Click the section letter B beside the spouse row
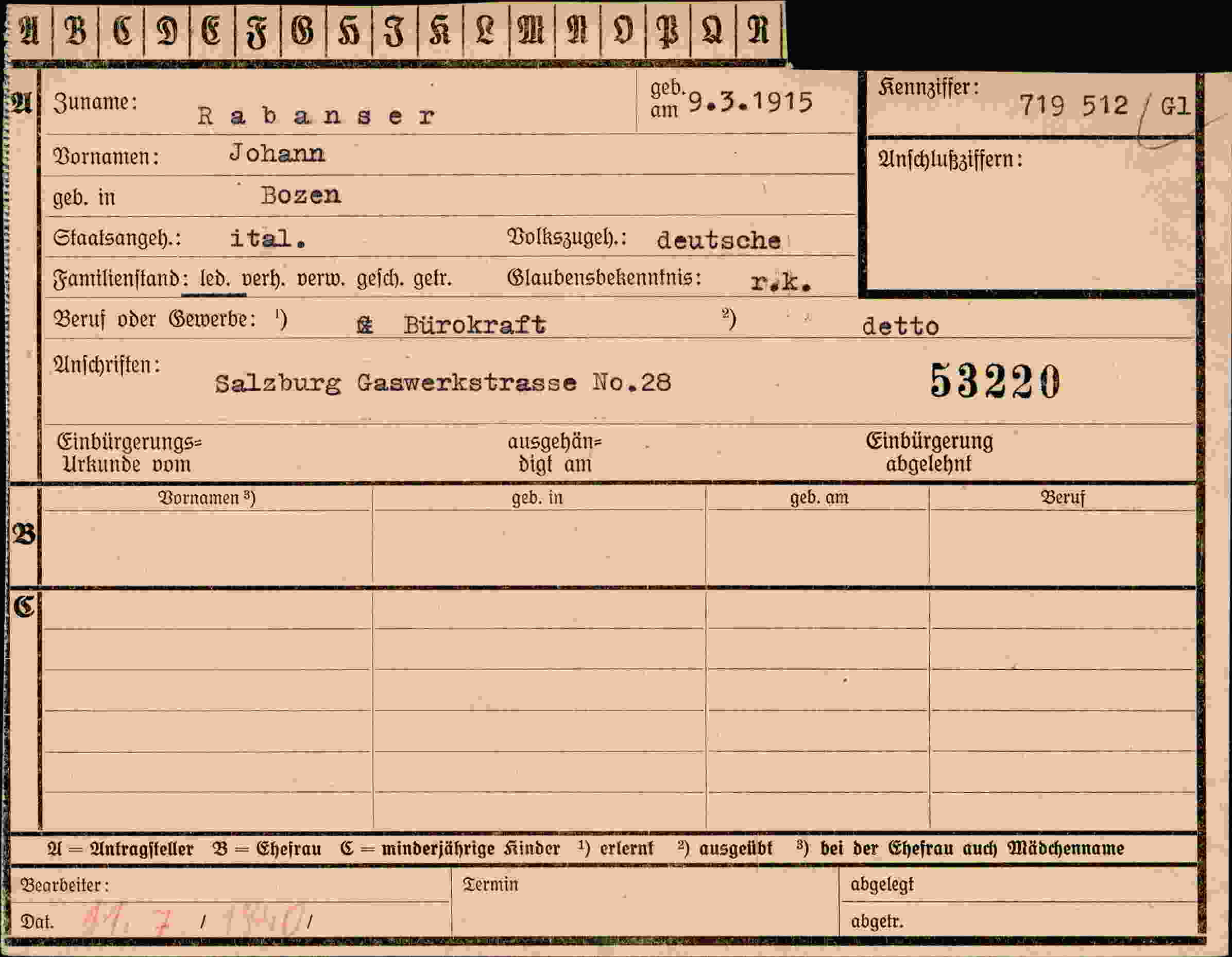 pos(24,534)
